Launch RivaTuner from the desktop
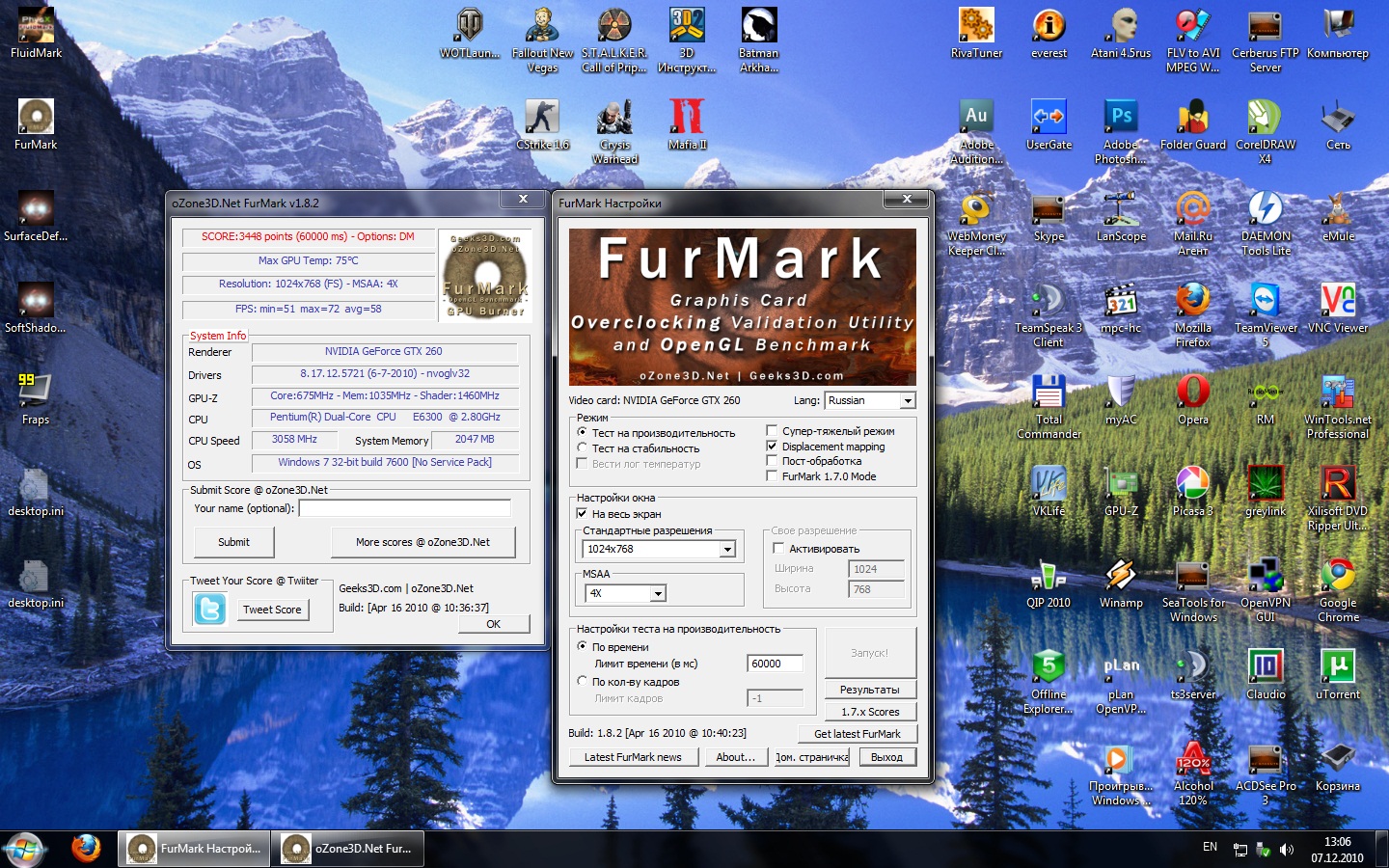The image size is (1389, 868). (x=976, y=27)
